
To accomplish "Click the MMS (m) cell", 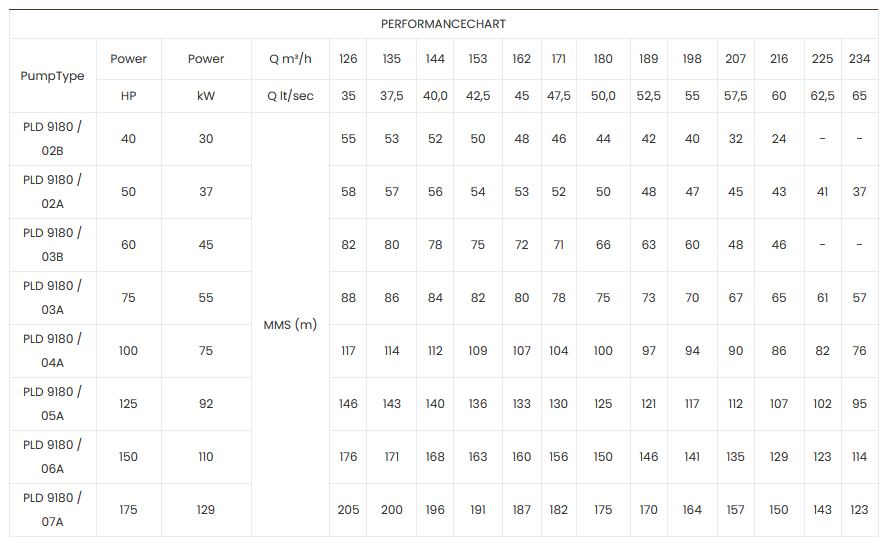I will point(290,325).
